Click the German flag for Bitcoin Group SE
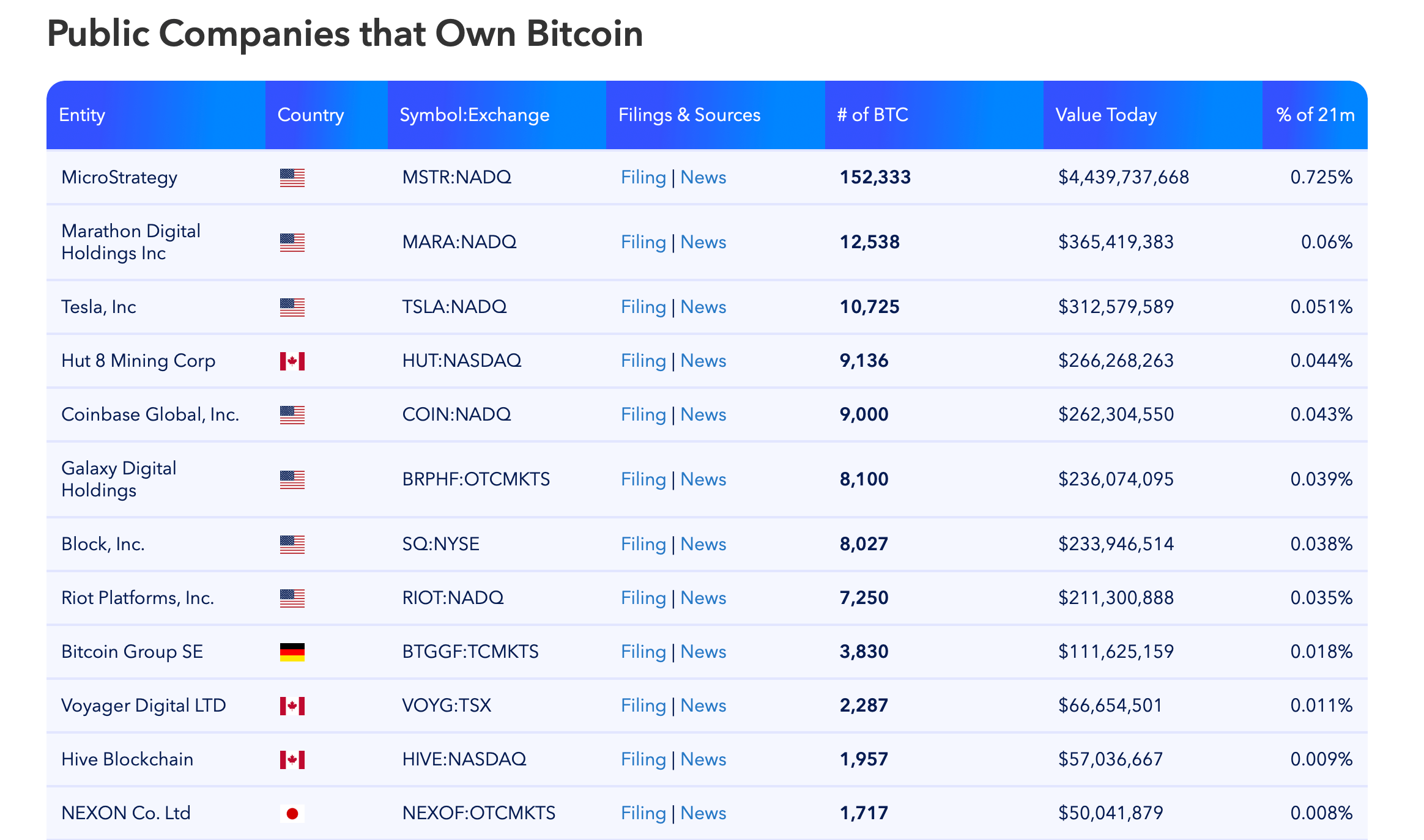The image size is (1424, 840). 292,652
